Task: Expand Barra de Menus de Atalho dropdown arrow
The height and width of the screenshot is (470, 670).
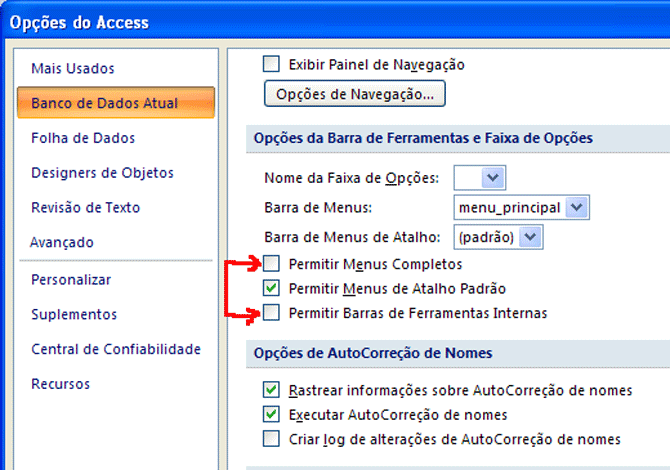Action: tap(530, 237)
